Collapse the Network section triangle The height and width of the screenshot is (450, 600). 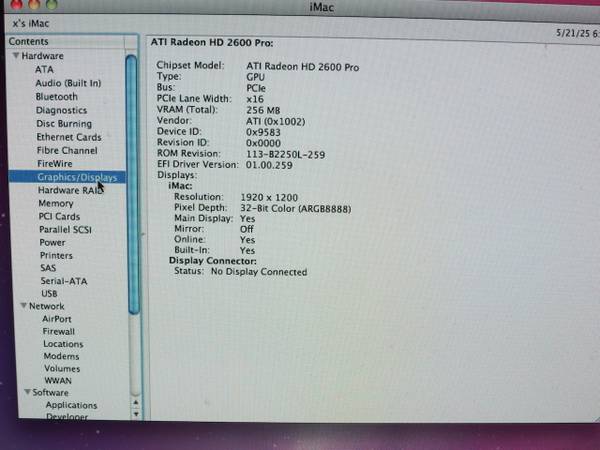click(22, 307)
